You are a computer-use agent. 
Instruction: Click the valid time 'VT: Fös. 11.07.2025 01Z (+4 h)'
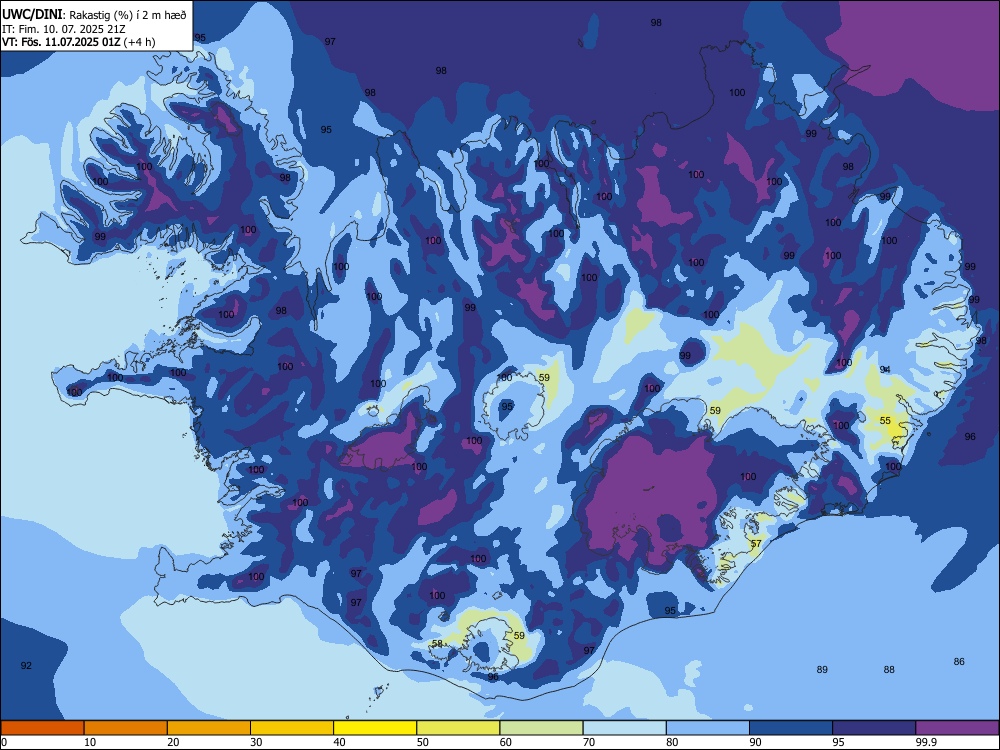tap(78, 43)
